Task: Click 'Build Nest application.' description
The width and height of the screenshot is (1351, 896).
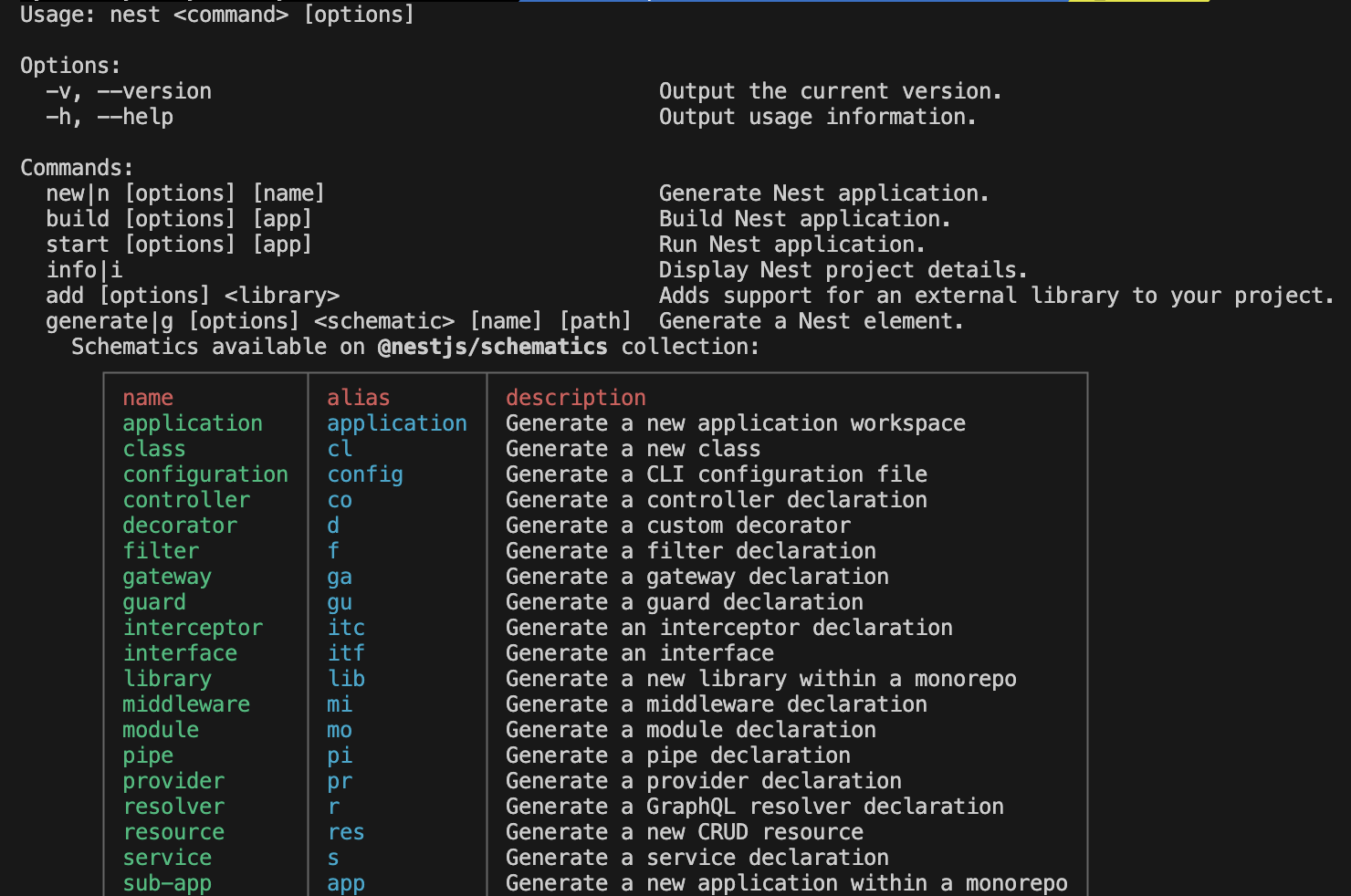Action: 805,219
